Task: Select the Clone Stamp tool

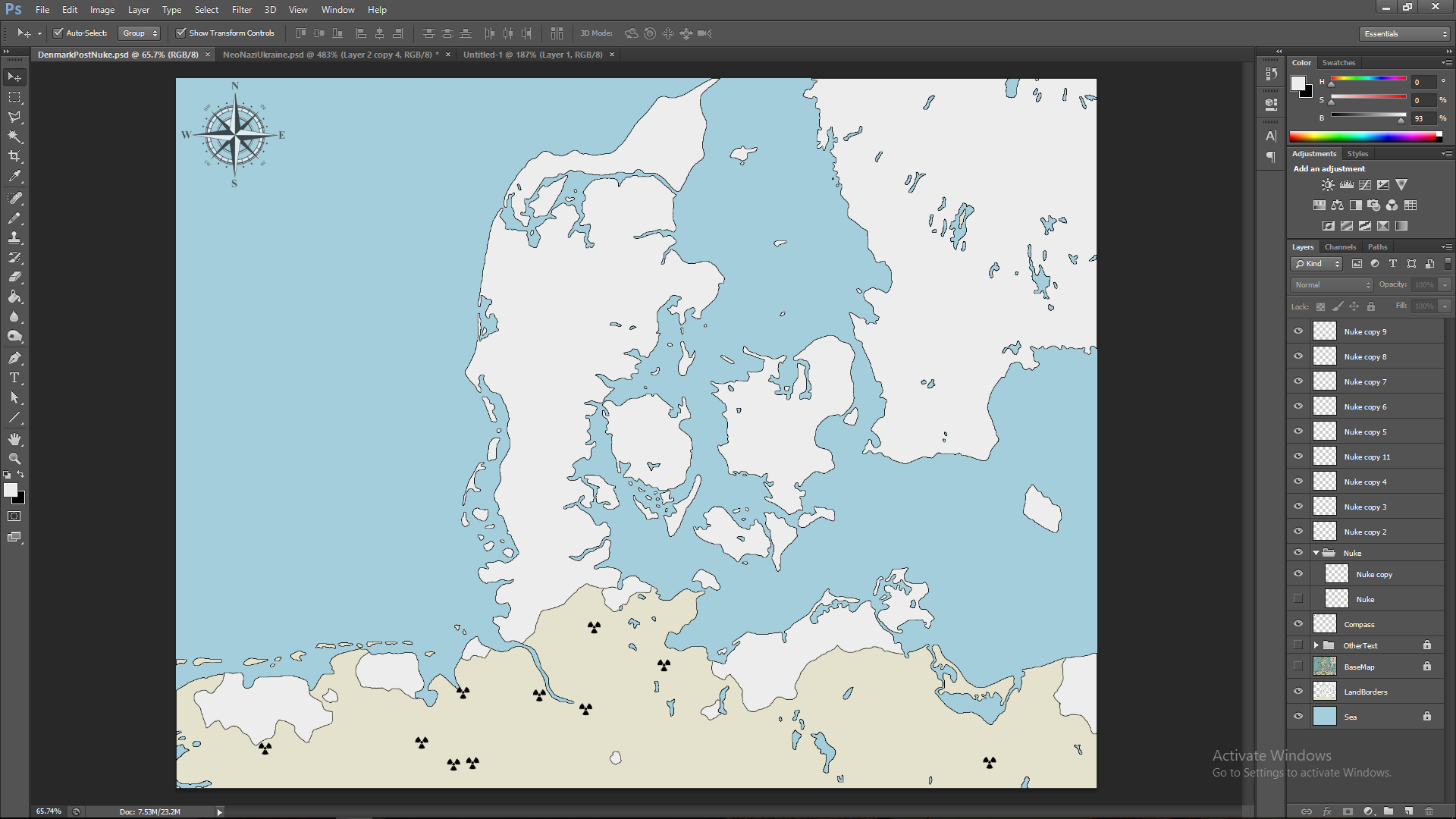Action: point(14,238)
